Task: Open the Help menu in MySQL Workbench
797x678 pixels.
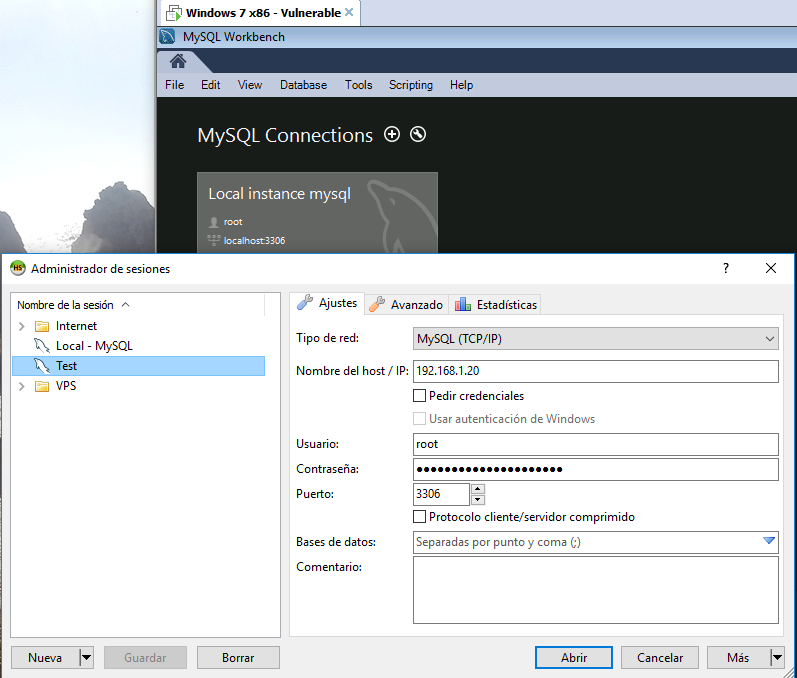Action: coord(461,85)
